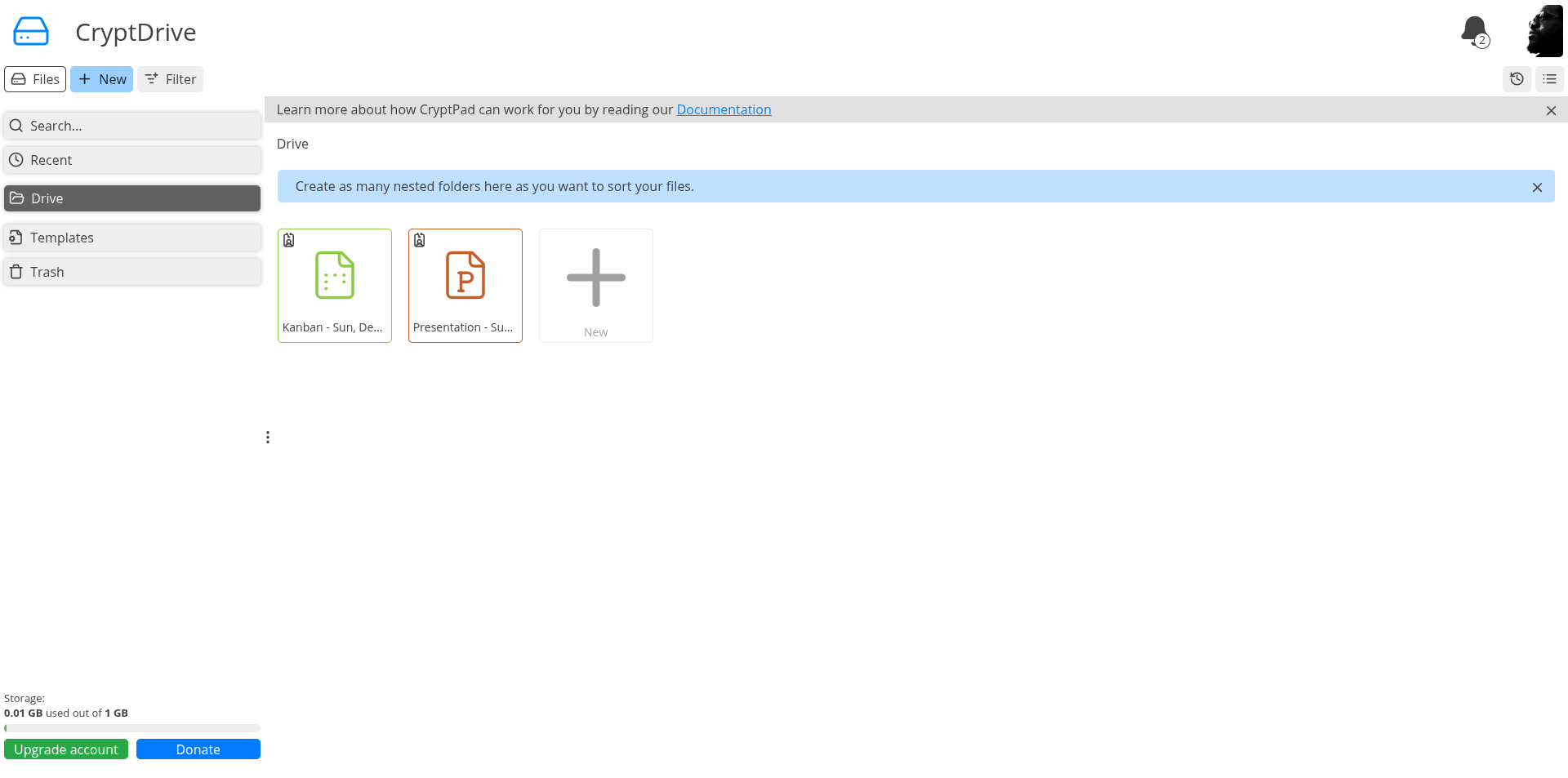
Task: Follow the Documentation link
Action: pyautogui.click(x=724, y=109)
